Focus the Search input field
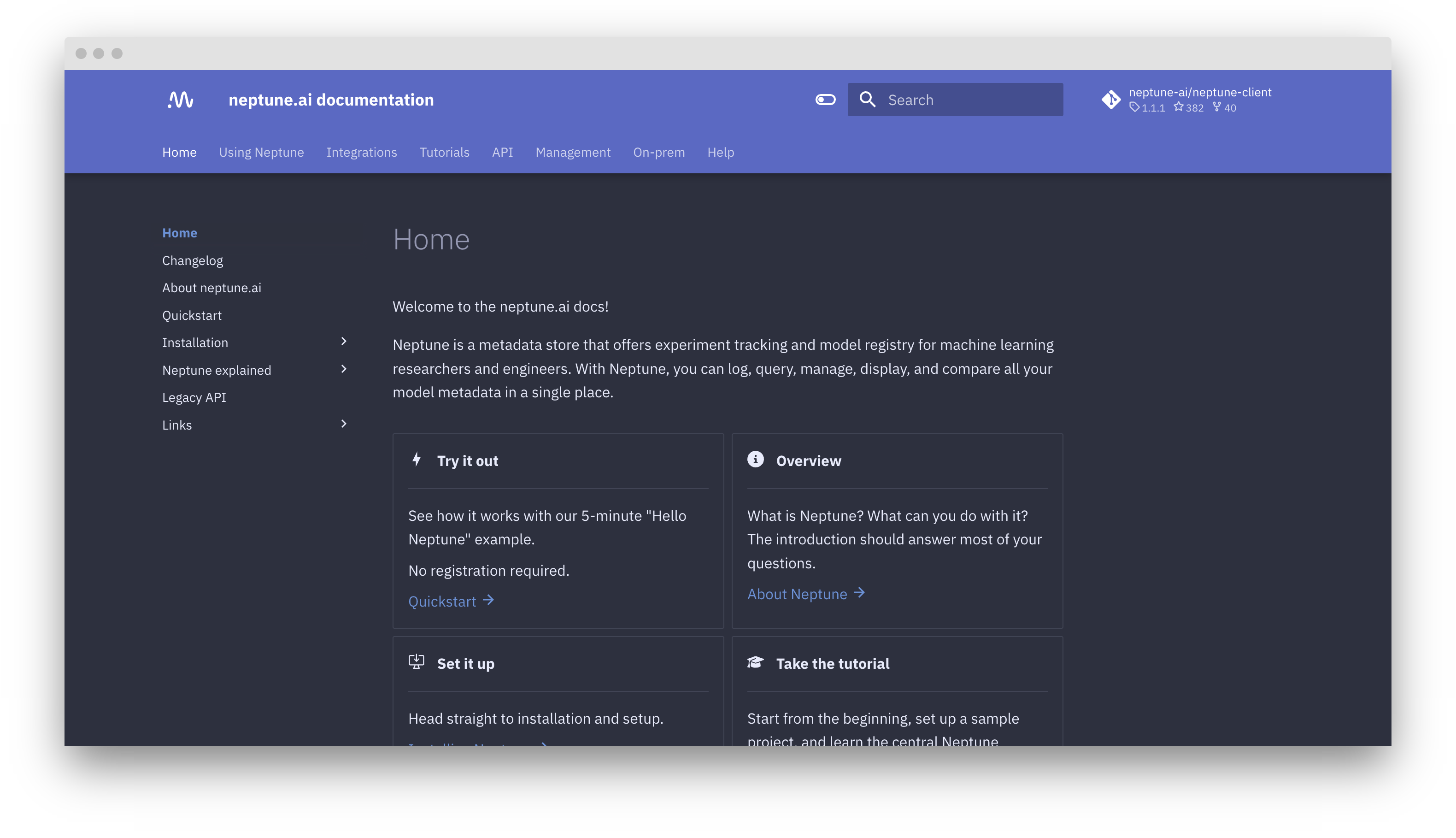 pos(955,100)
